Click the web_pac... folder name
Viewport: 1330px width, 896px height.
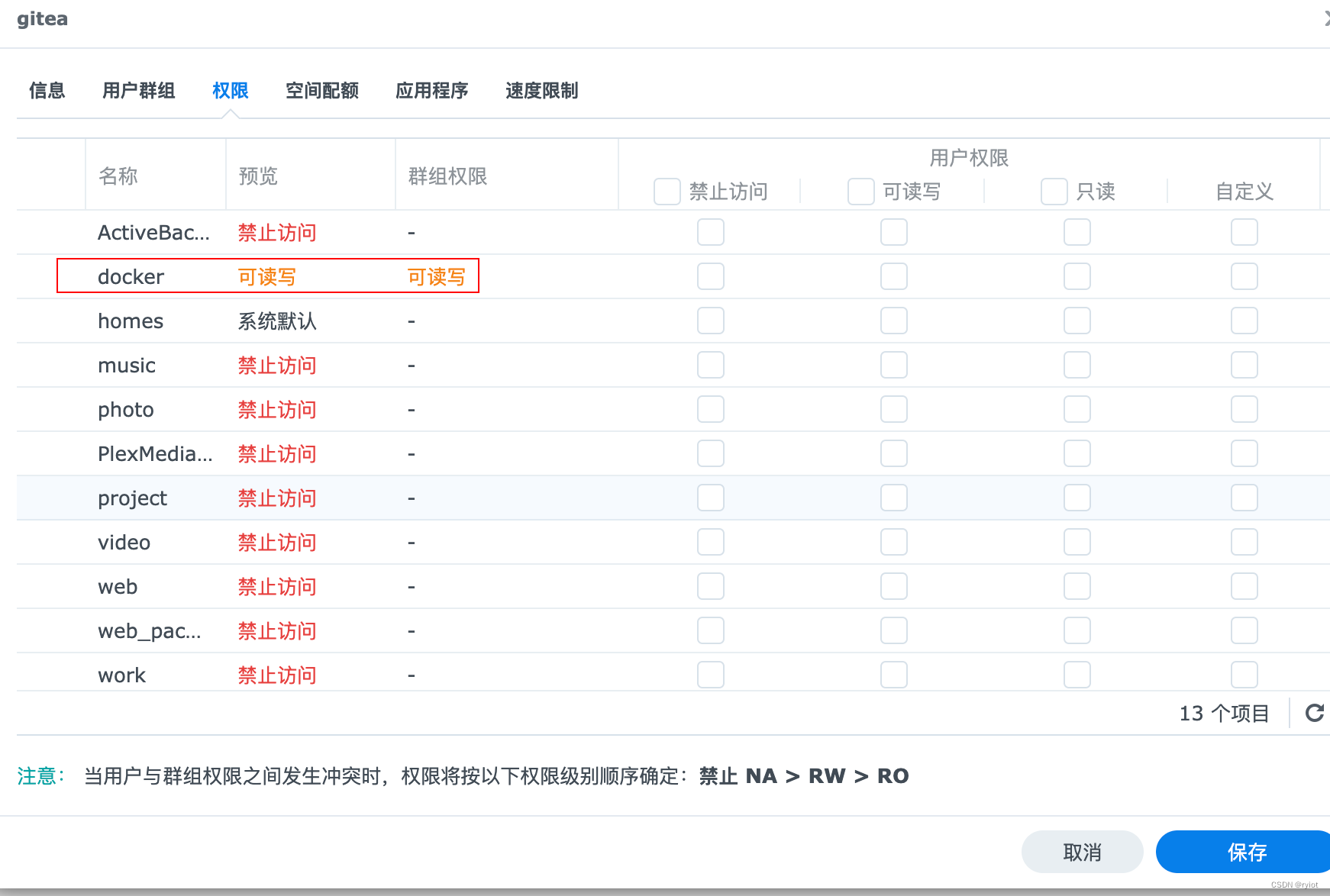click(150, 631)
